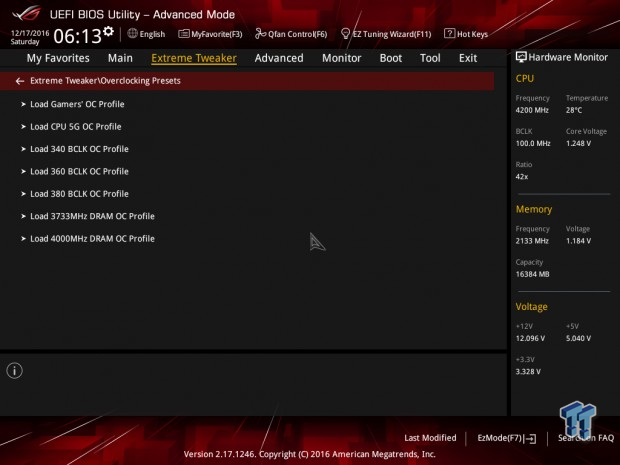Click Memory voltage value 1.184 V
620x465 pixels.
tap(578, 241)
